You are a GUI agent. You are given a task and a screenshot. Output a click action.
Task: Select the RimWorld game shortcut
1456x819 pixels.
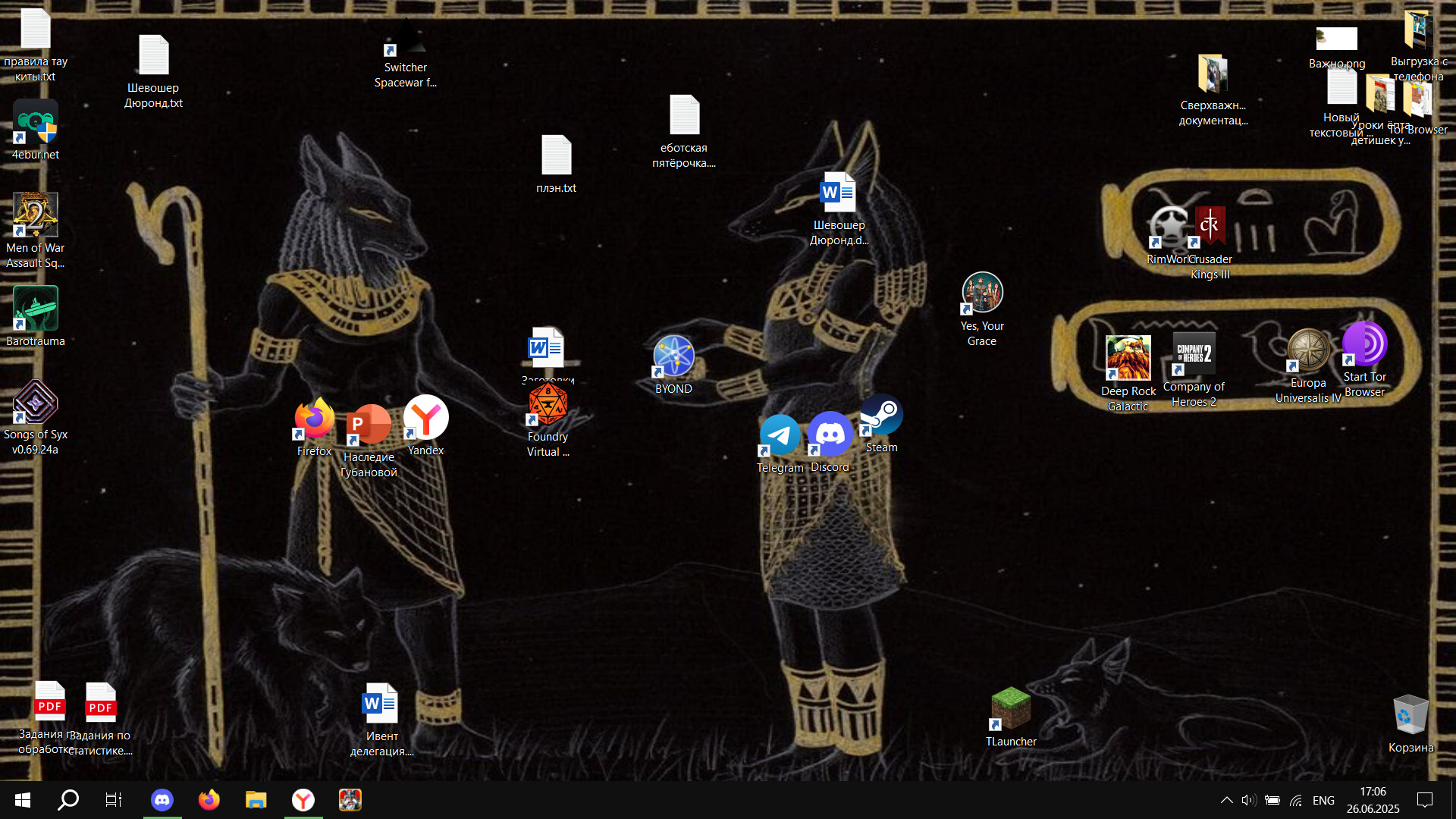click(x=1169, y=227)
